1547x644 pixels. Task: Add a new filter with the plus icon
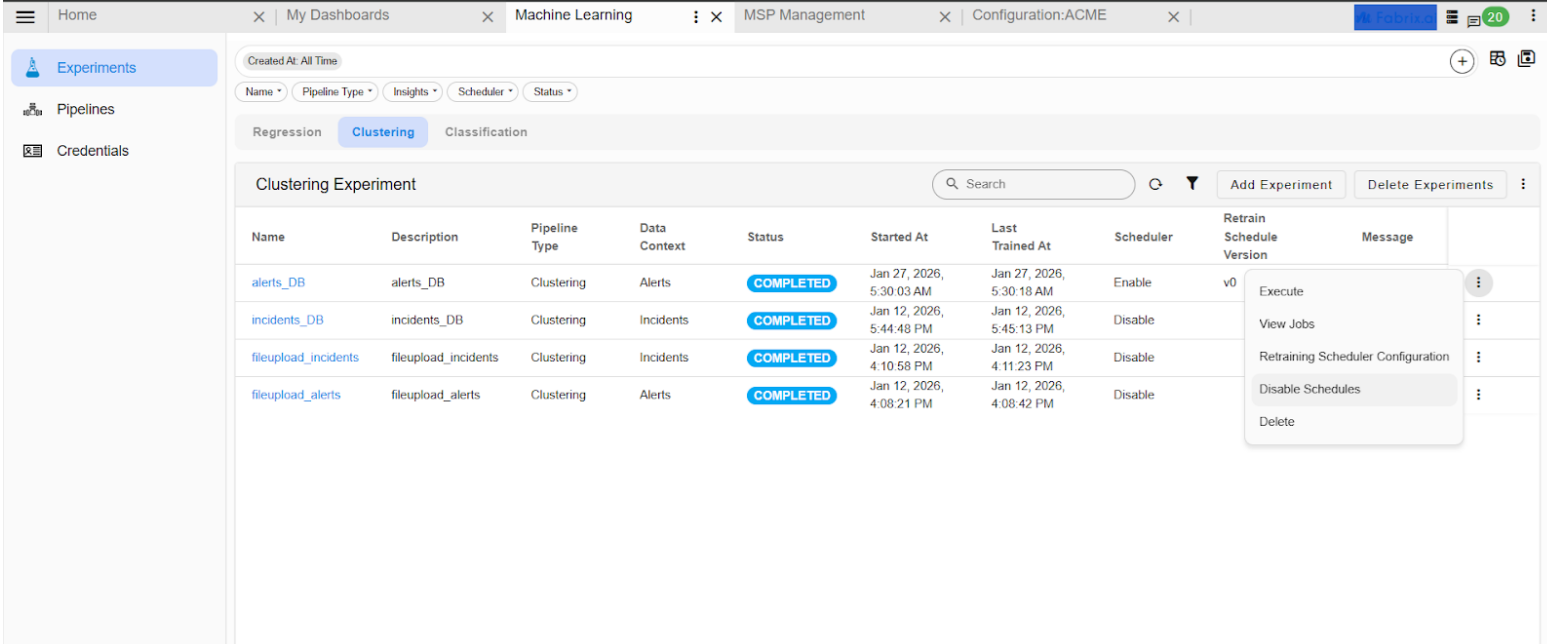click(1463, 60)
